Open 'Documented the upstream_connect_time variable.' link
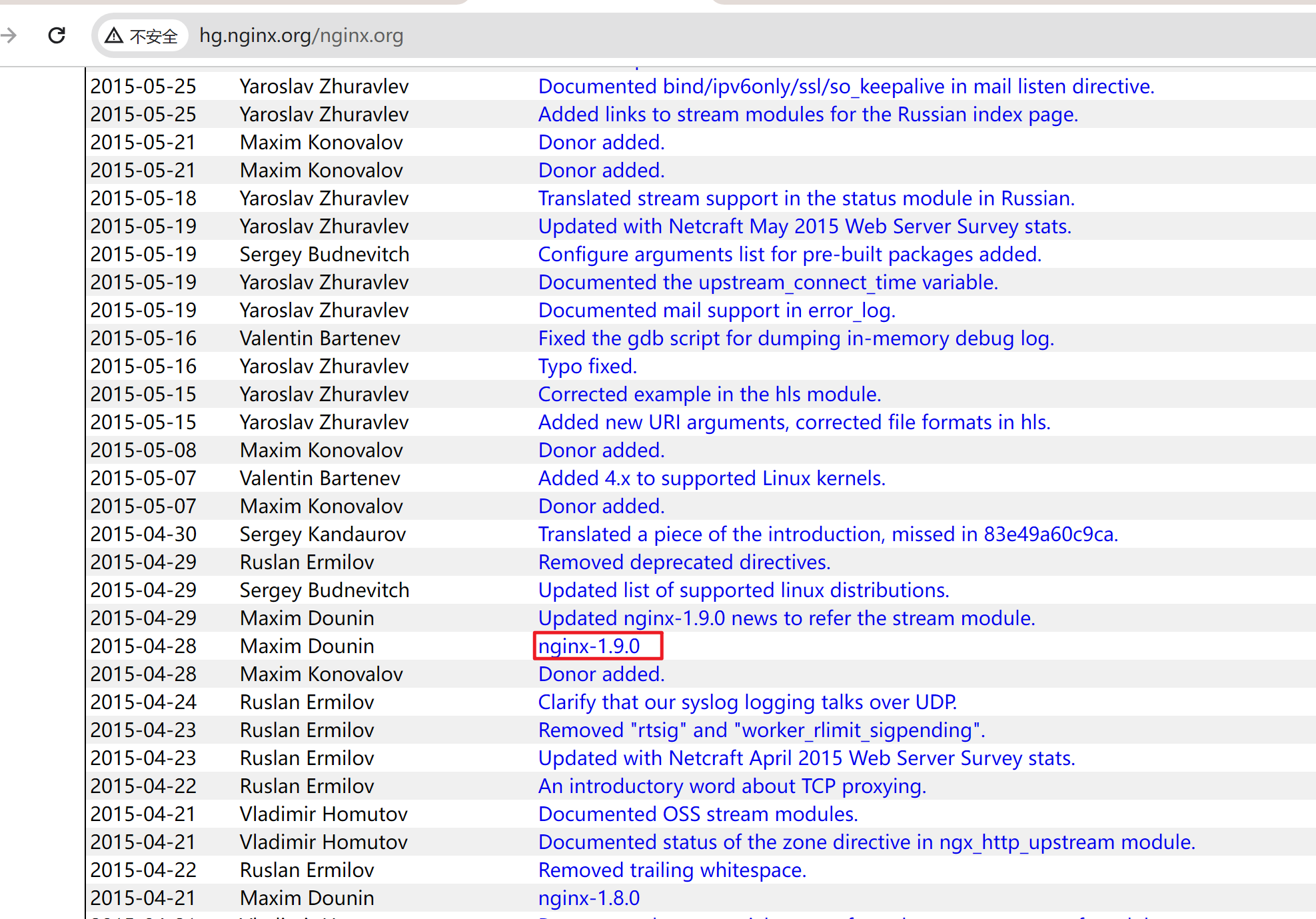 768,282
